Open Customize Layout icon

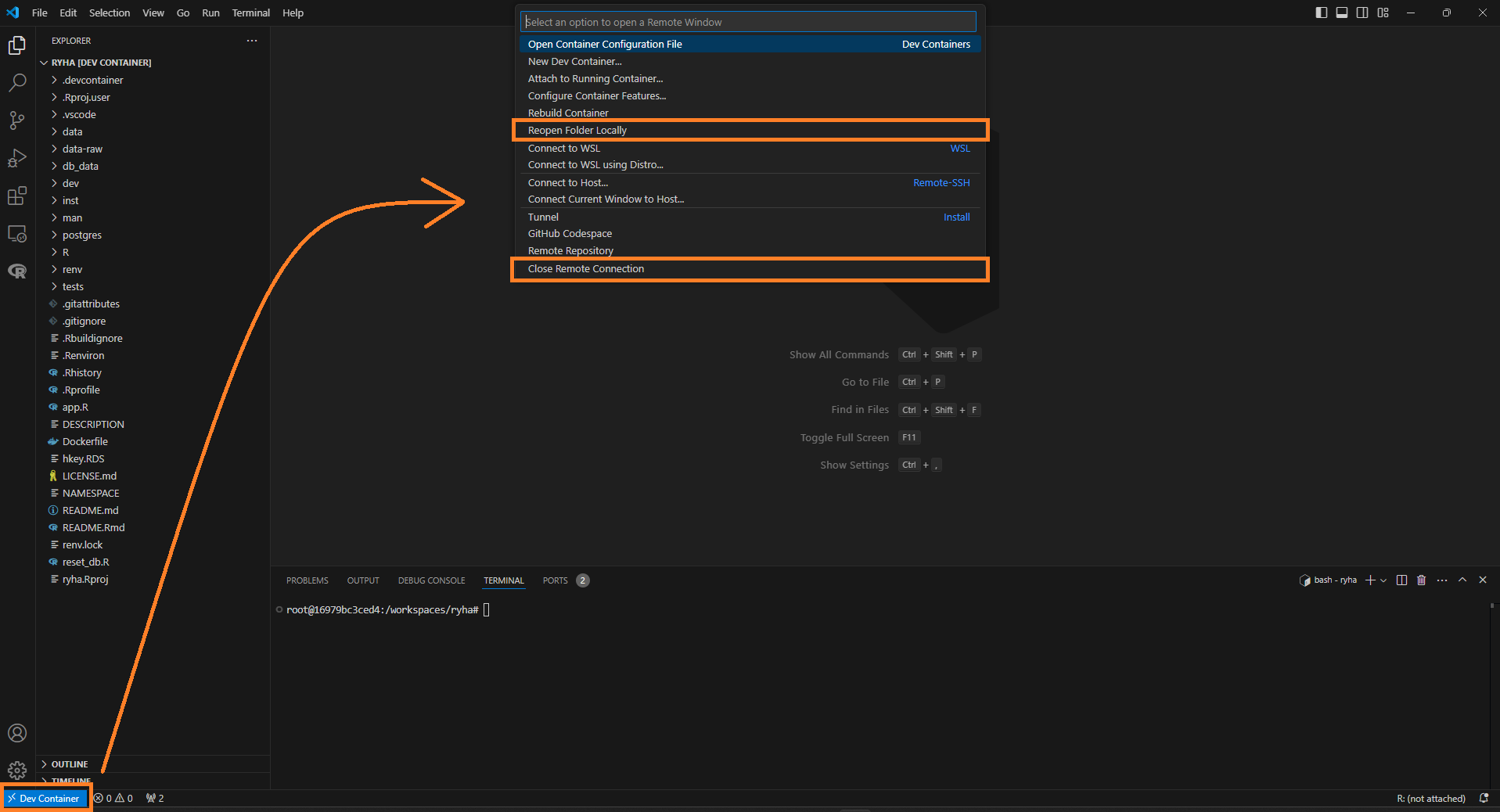tap(1383, 13)
